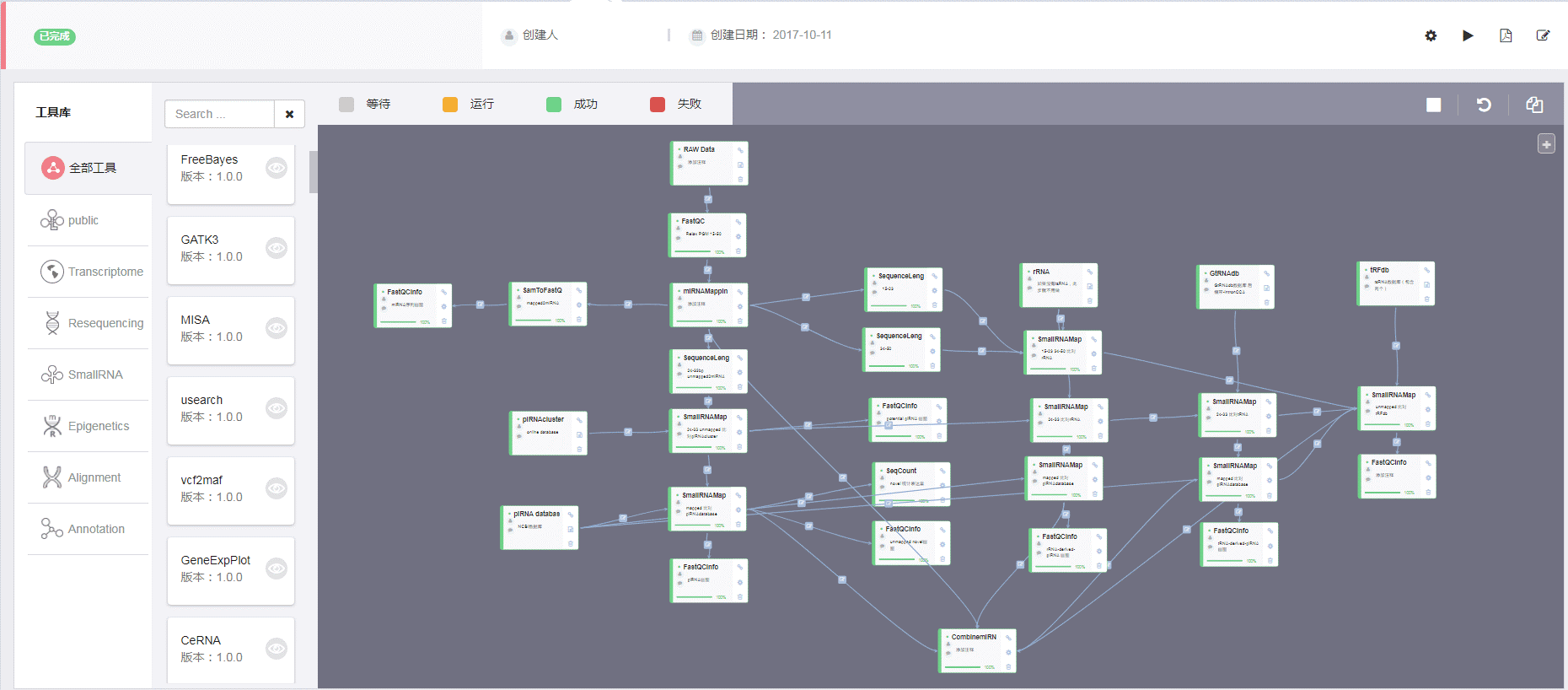Image resolution: width=1568 pixels, height=690 pixels.
Task: Toggle eye icon for FreeBayes tool
Action: pos(277,168)
